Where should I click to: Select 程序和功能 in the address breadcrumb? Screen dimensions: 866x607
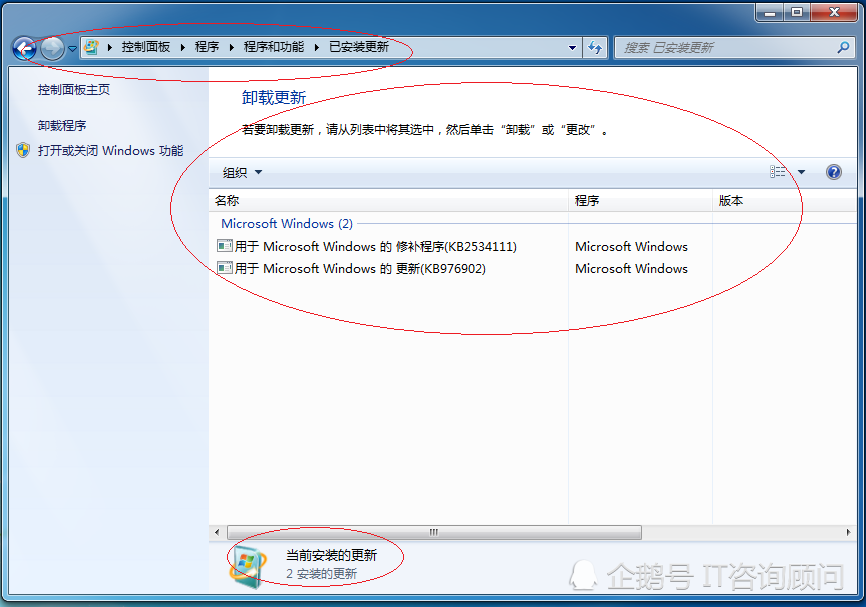click(274, 47)
